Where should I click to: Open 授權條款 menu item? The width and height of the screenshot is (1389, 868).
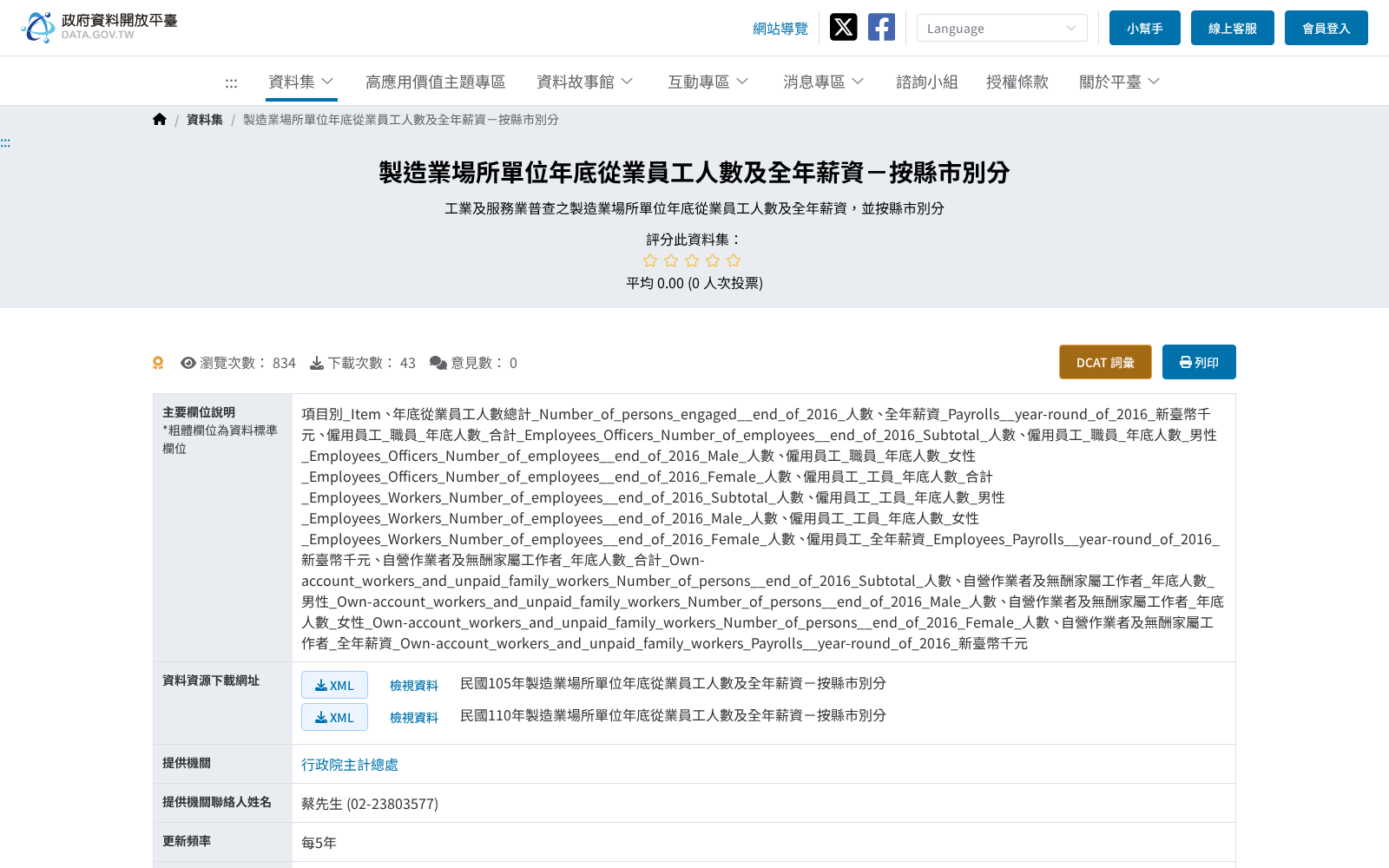click(1017, 82)
